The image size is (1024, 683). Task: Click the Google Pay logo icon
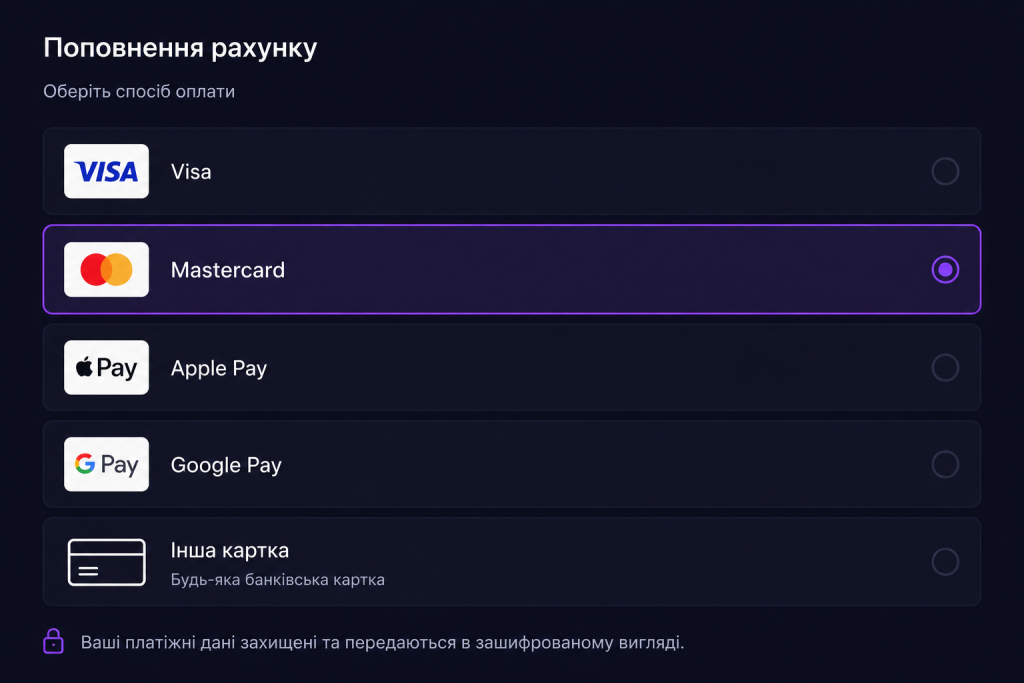(x=106, y=464)
